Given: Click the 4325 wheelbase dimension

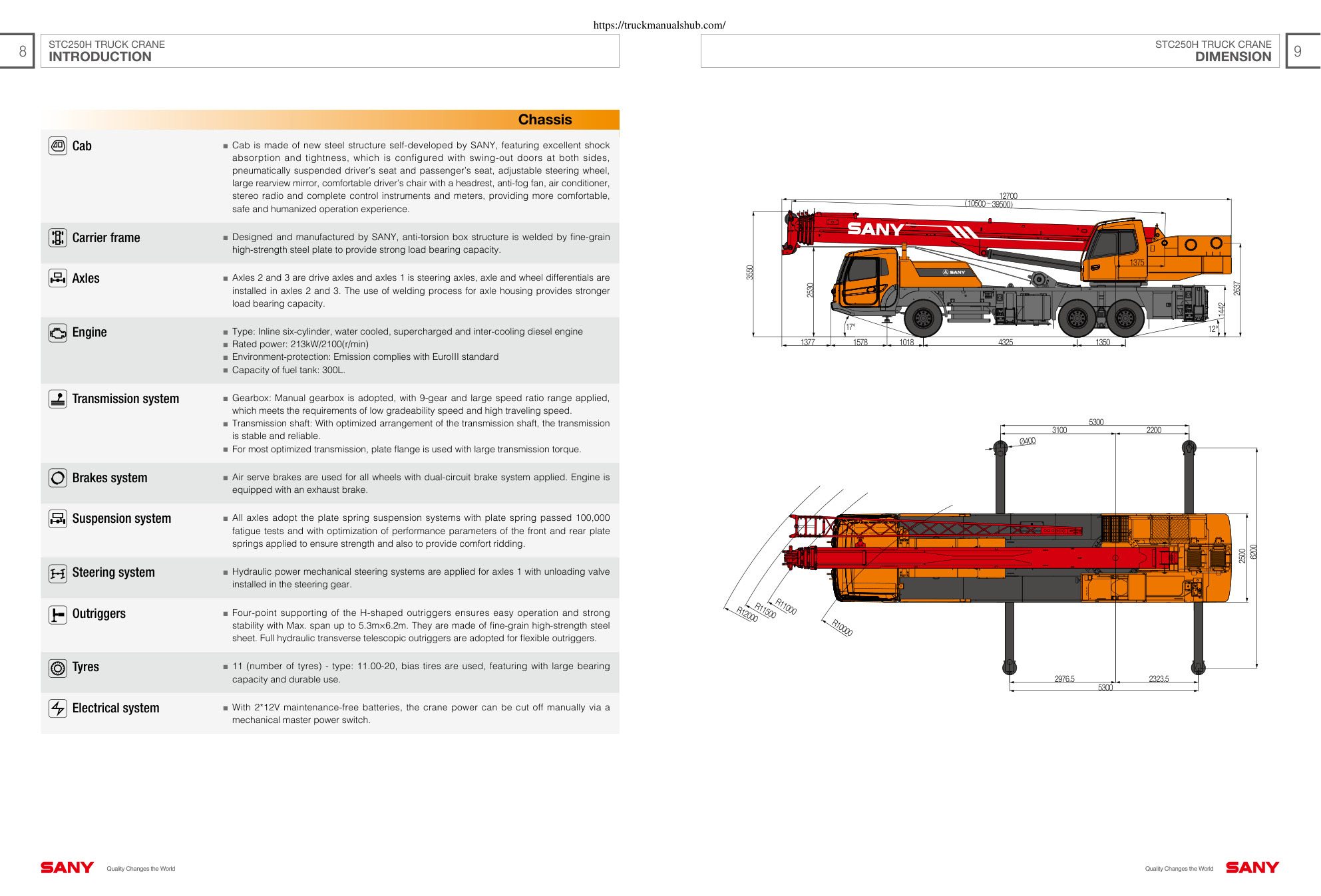Looking at the screenshot, I should (x=1006, y=343).
